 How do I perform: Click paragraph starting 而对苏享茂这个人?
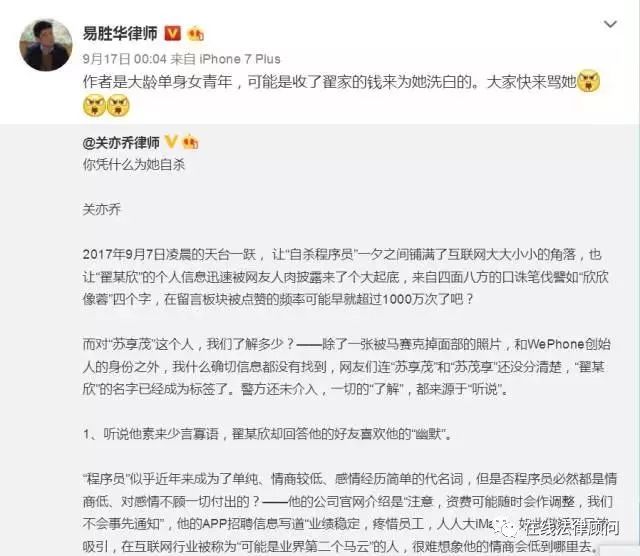coord(347,367)
